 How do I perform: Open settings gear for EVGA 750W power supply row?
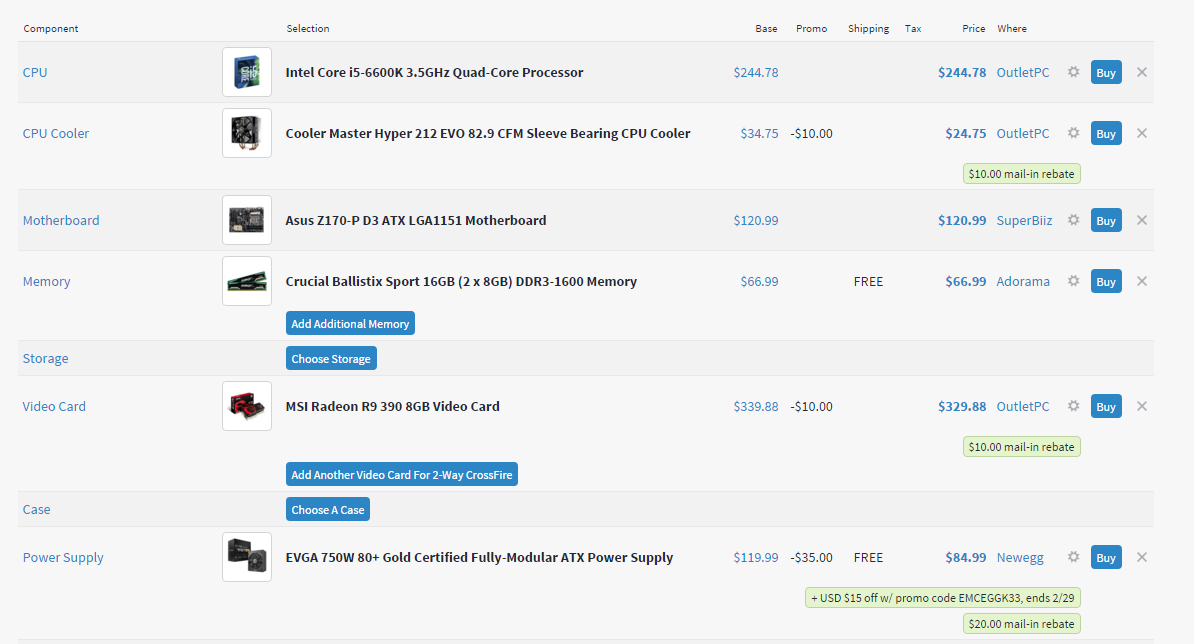pos(1073,556)
